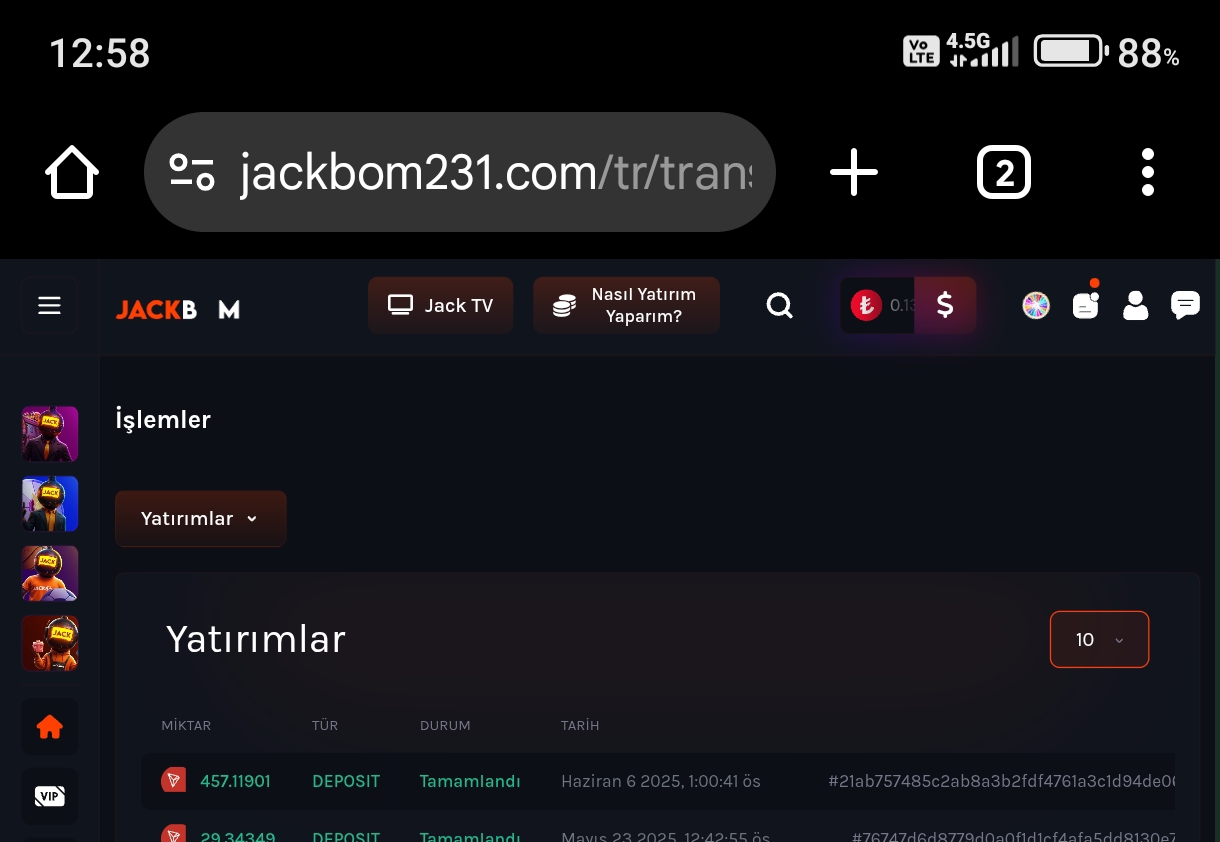The image size is (1220, 842).
Task: Open the 'Nasıl Yatırım Yaparım?' guide
Action: click(x=626, y=305)
